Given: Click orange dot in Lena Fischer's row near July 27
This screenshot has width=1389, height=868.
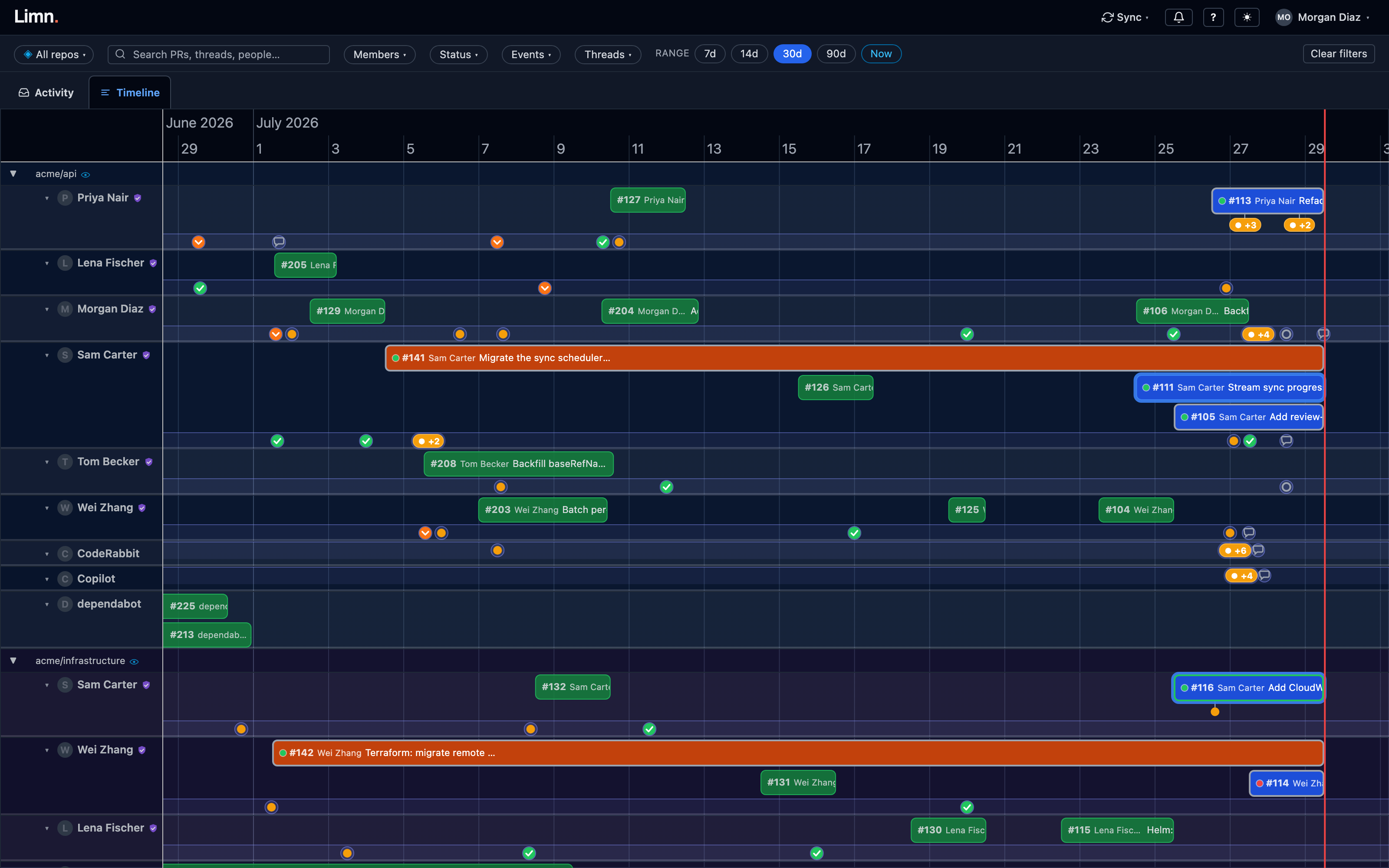Looking at the screenshot, I should (x=1226, y=288).
